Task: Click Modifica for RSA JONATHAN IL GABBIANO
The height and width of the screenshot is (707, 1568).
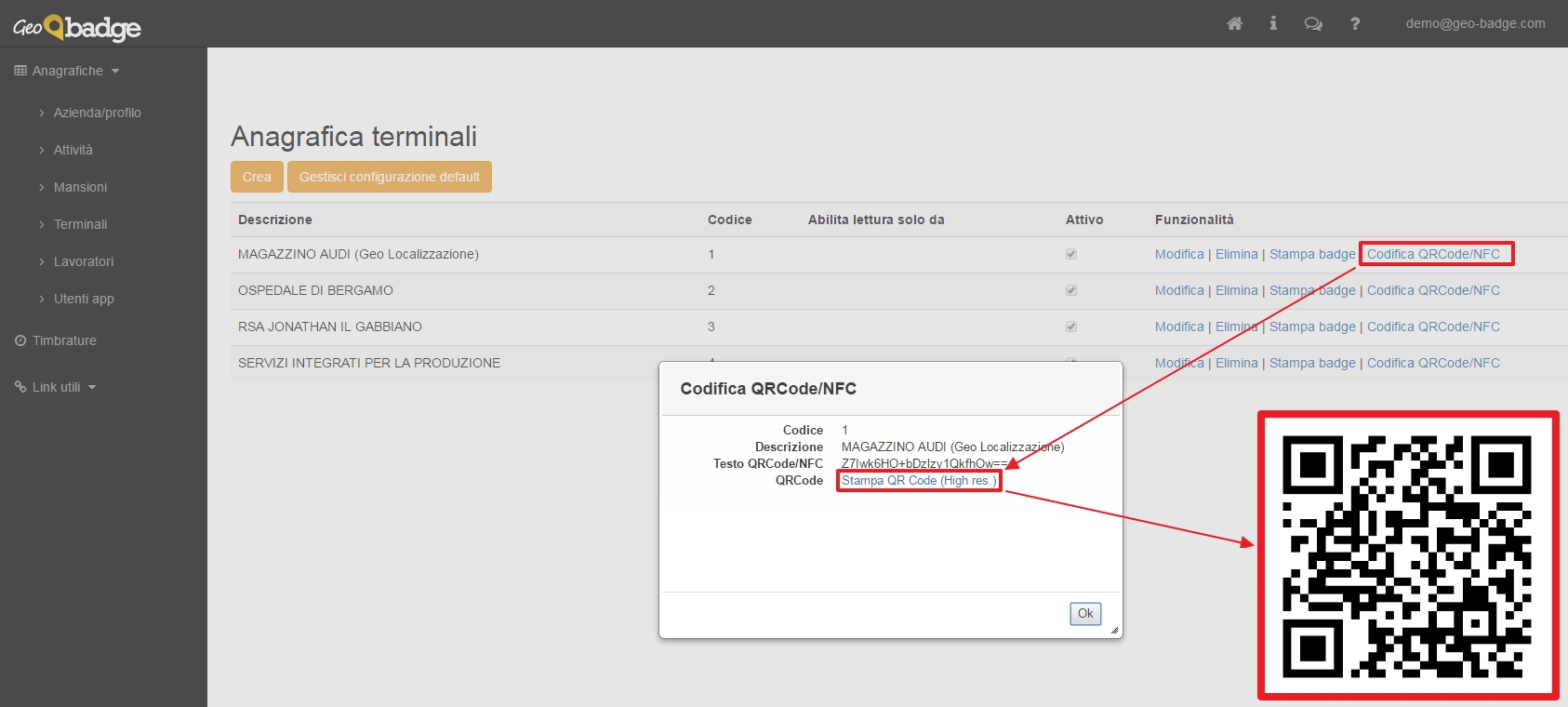Action: click(x=1179, y=327)
